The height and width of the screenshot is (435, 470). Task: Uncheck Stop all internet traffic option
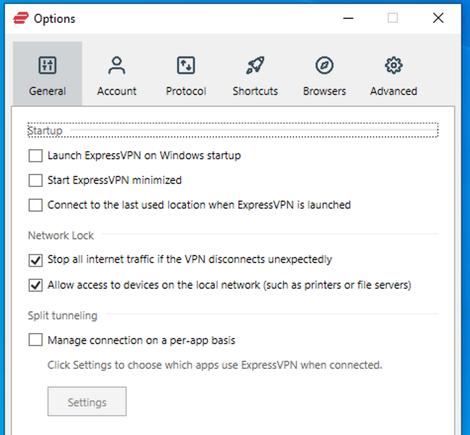[35, 260]
